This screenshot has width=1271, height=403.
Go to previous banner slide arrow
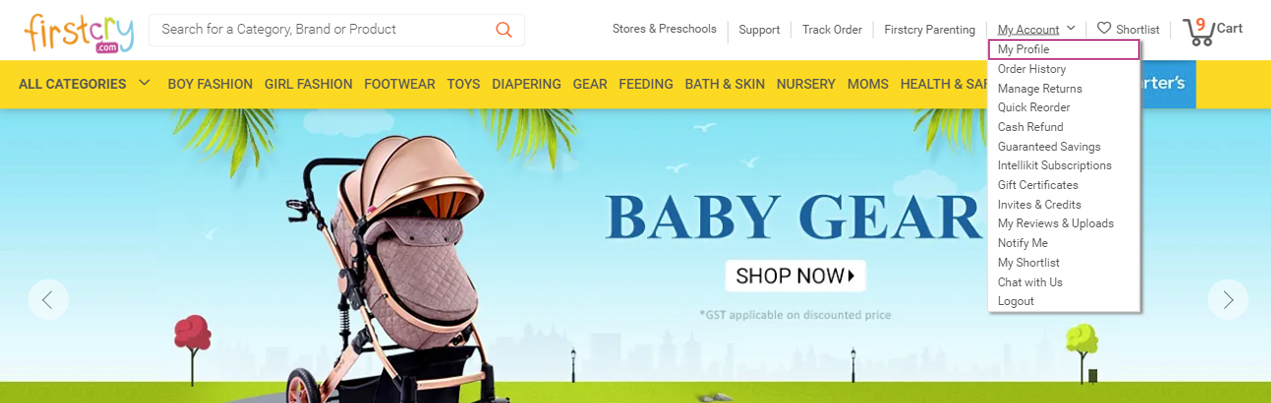[x=48, y=299]
